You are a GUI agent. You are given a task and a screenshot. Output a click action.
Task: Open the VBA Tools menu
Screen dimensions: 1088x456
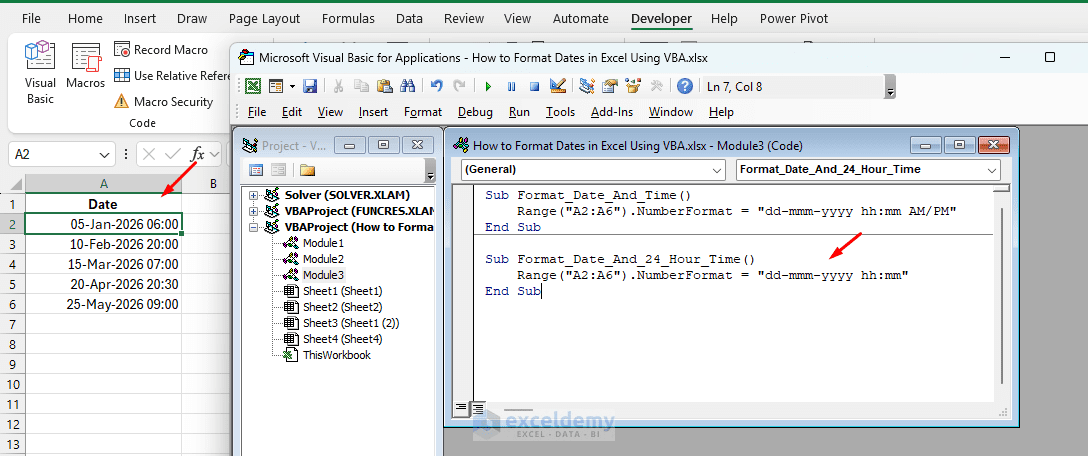coord(560,112)
